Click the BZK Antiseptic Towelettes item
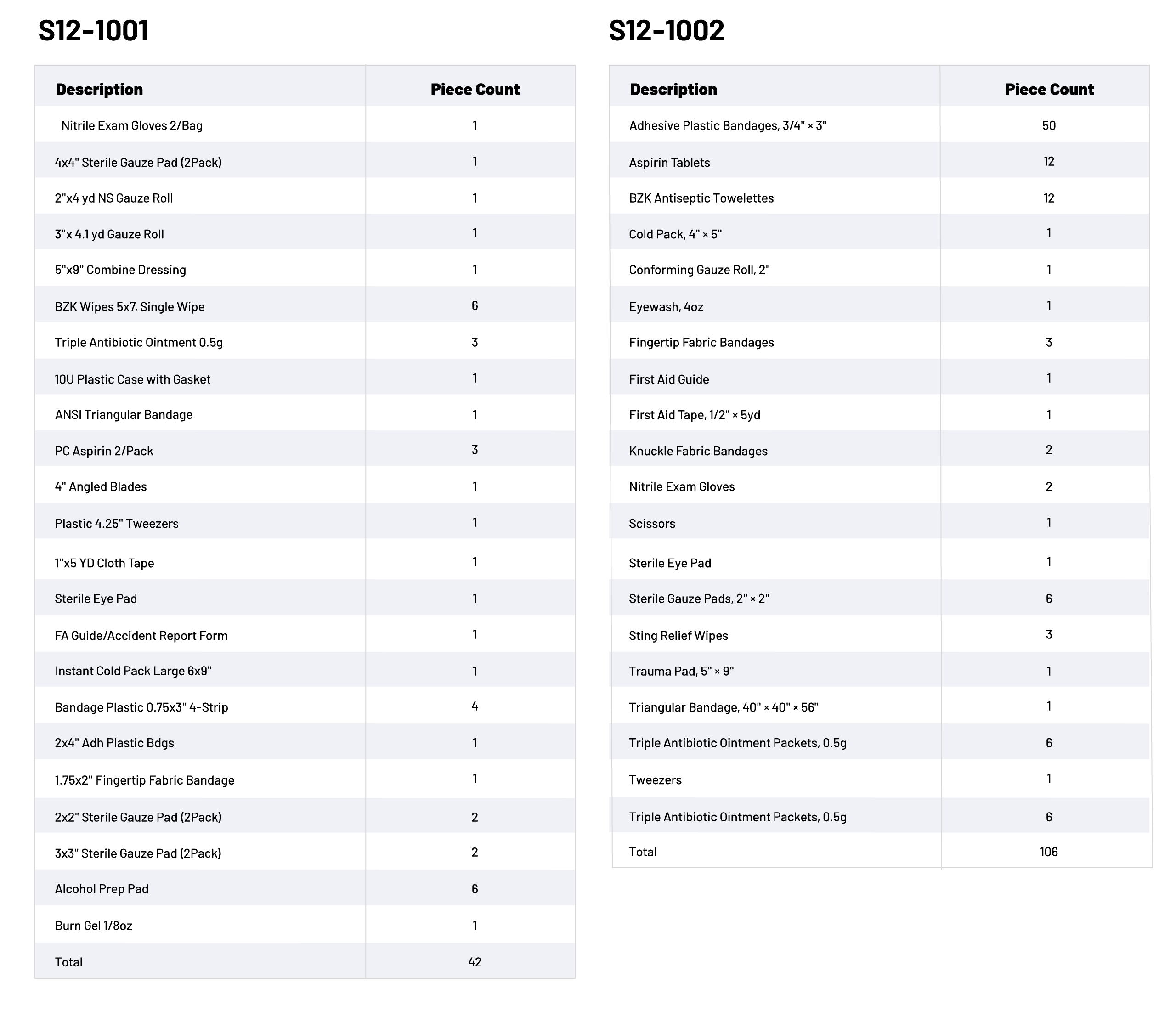 click(x=701, y=198)
